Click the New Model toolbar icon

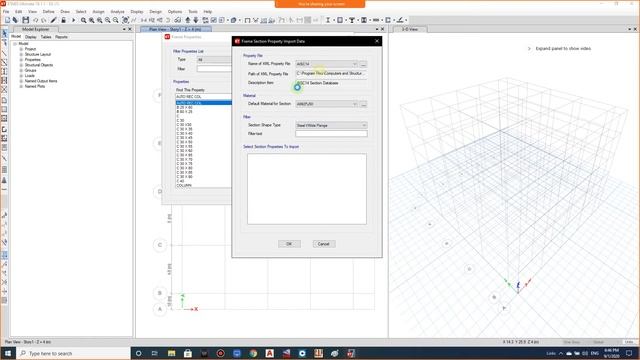(x=7, y=20)
